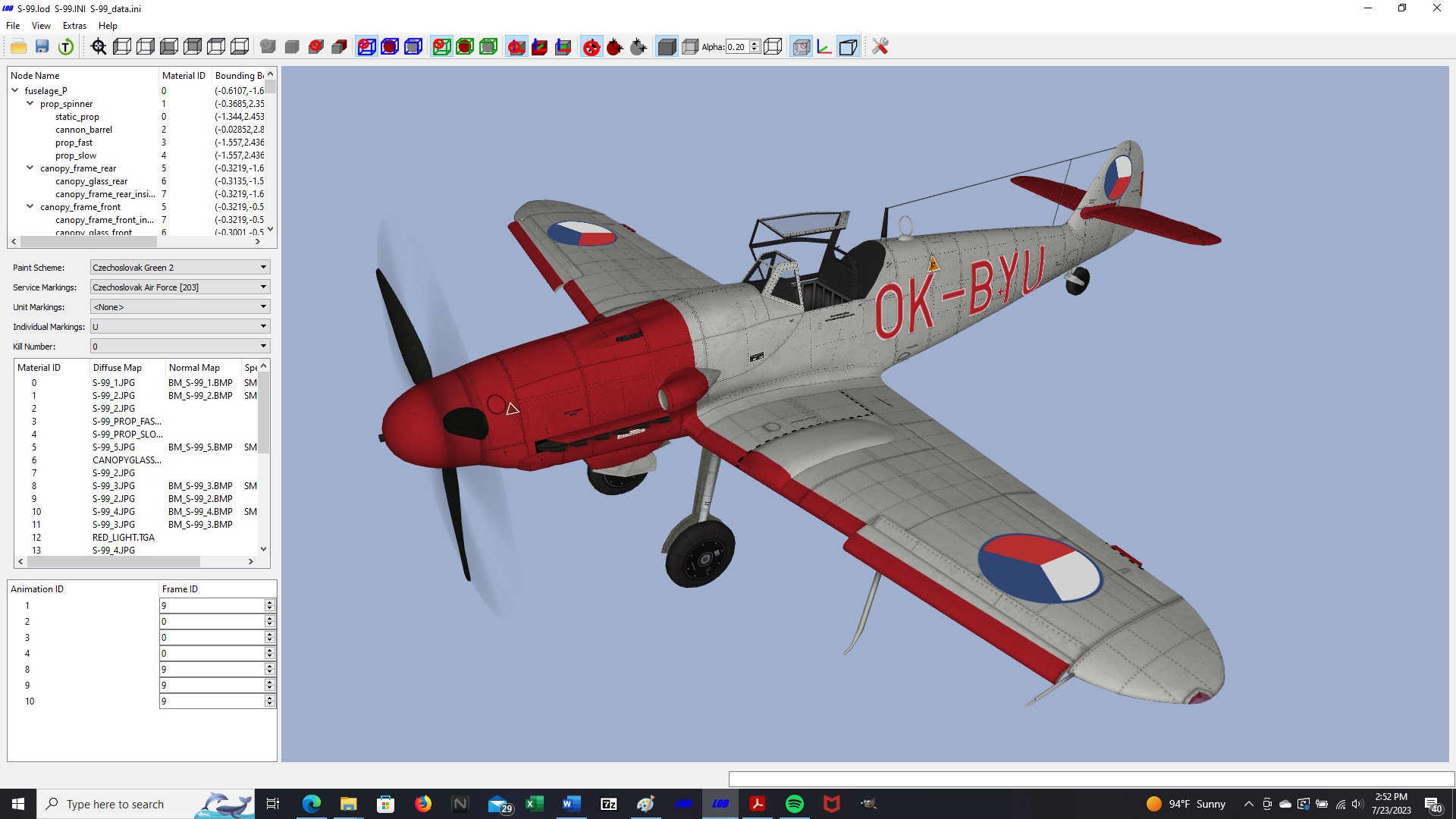The width and height of the screenshot is (1456, 819).
Task: Click the Normal Map column header
Action: click(202, 368)
